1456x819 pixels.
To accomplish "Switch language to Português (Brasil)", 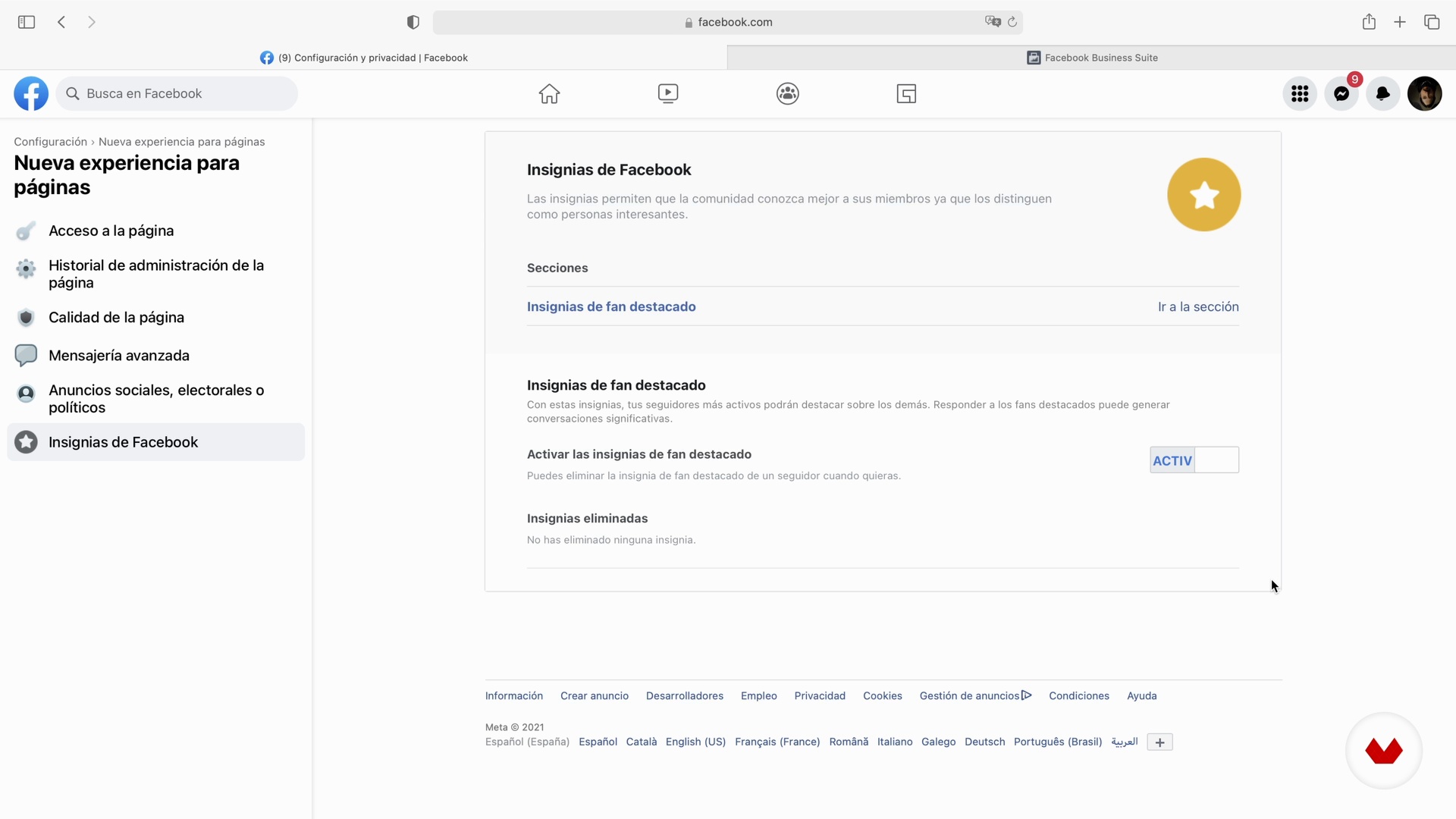I will click(x=1058, y=742).
